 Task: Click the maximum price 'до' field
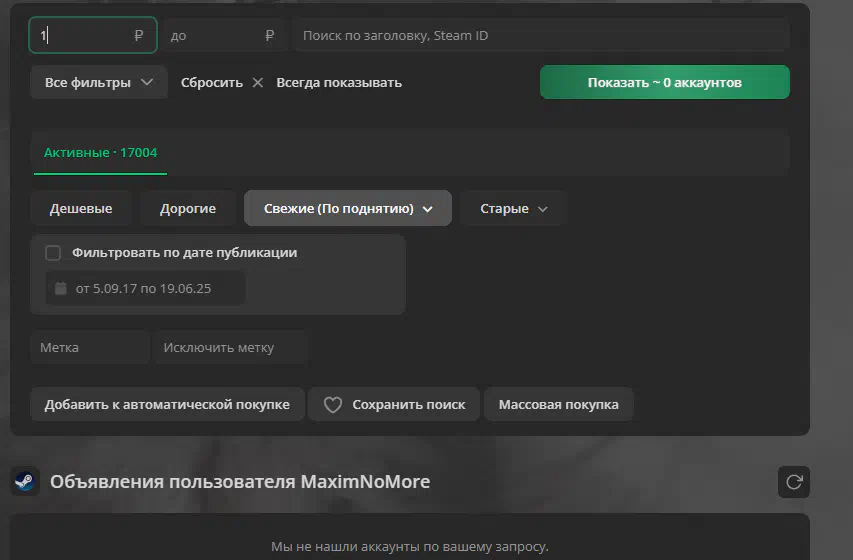[224, 35]
